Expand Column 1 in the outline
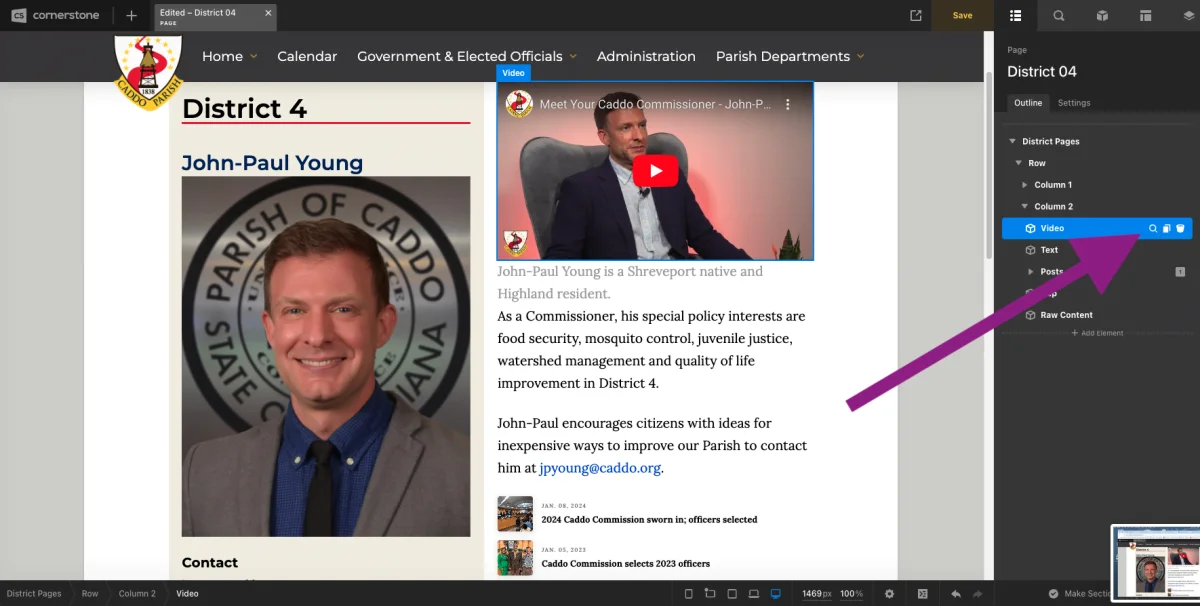Viewport: 1200px width, 606px height. tap(1025, 185)
